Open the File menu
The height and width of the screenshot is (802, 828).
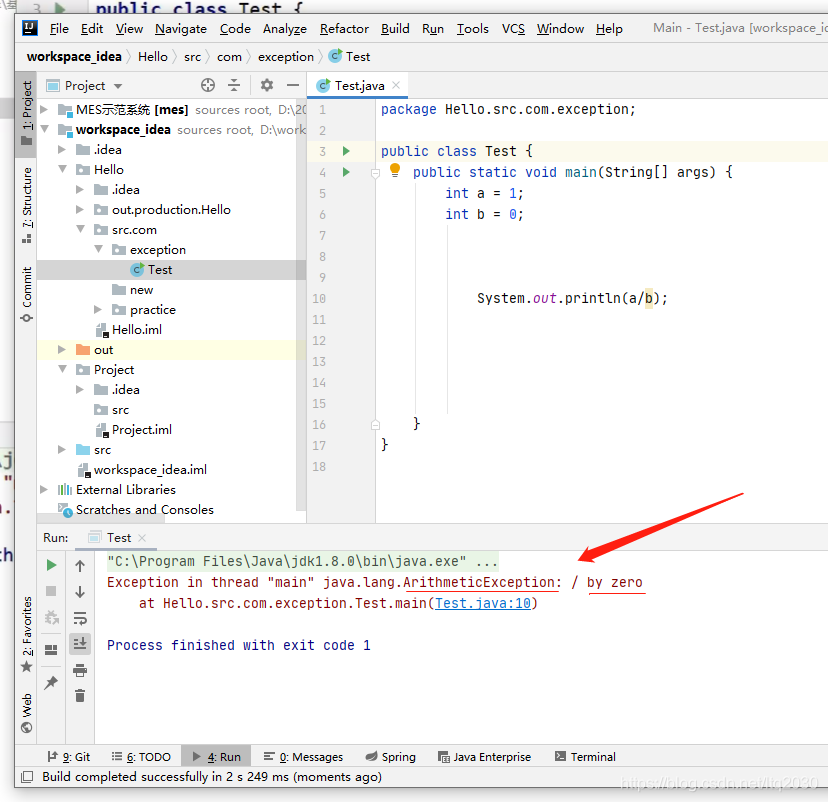tap(59, 29)
